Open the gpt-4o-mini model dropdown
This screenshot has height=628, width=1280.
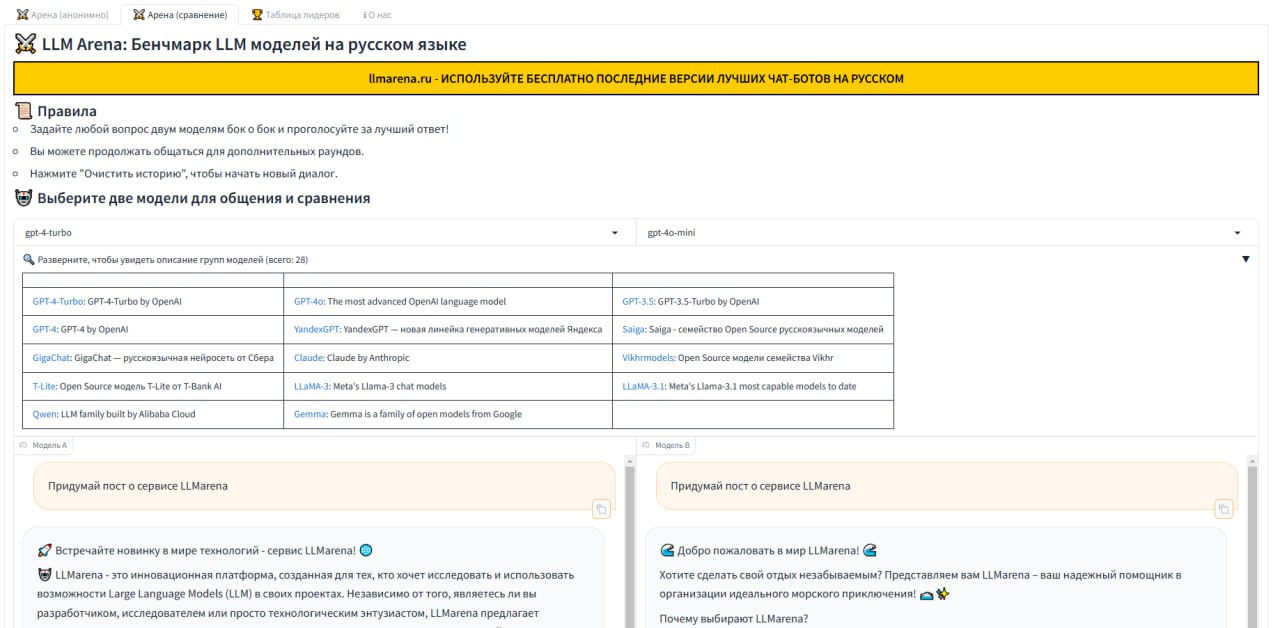(946, 232)
